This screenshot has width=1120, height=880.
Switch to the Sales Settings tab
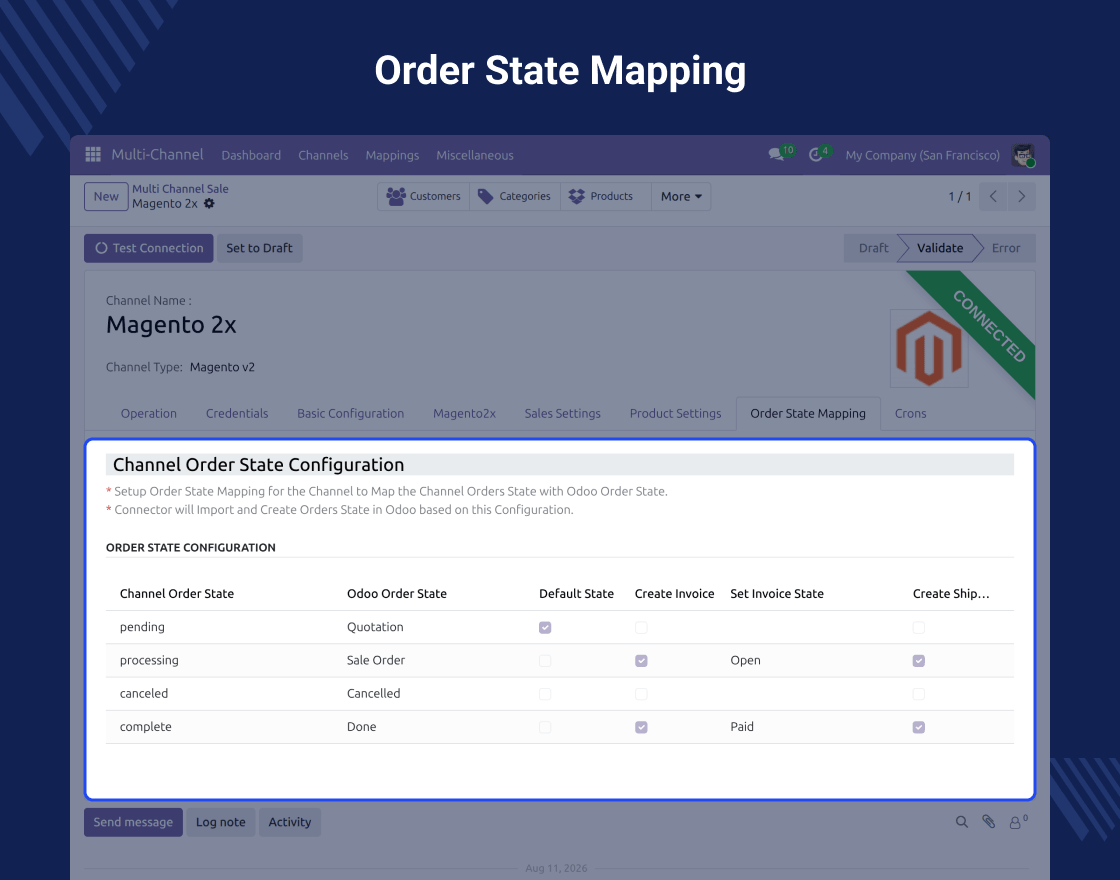click(x=562, y=414)
